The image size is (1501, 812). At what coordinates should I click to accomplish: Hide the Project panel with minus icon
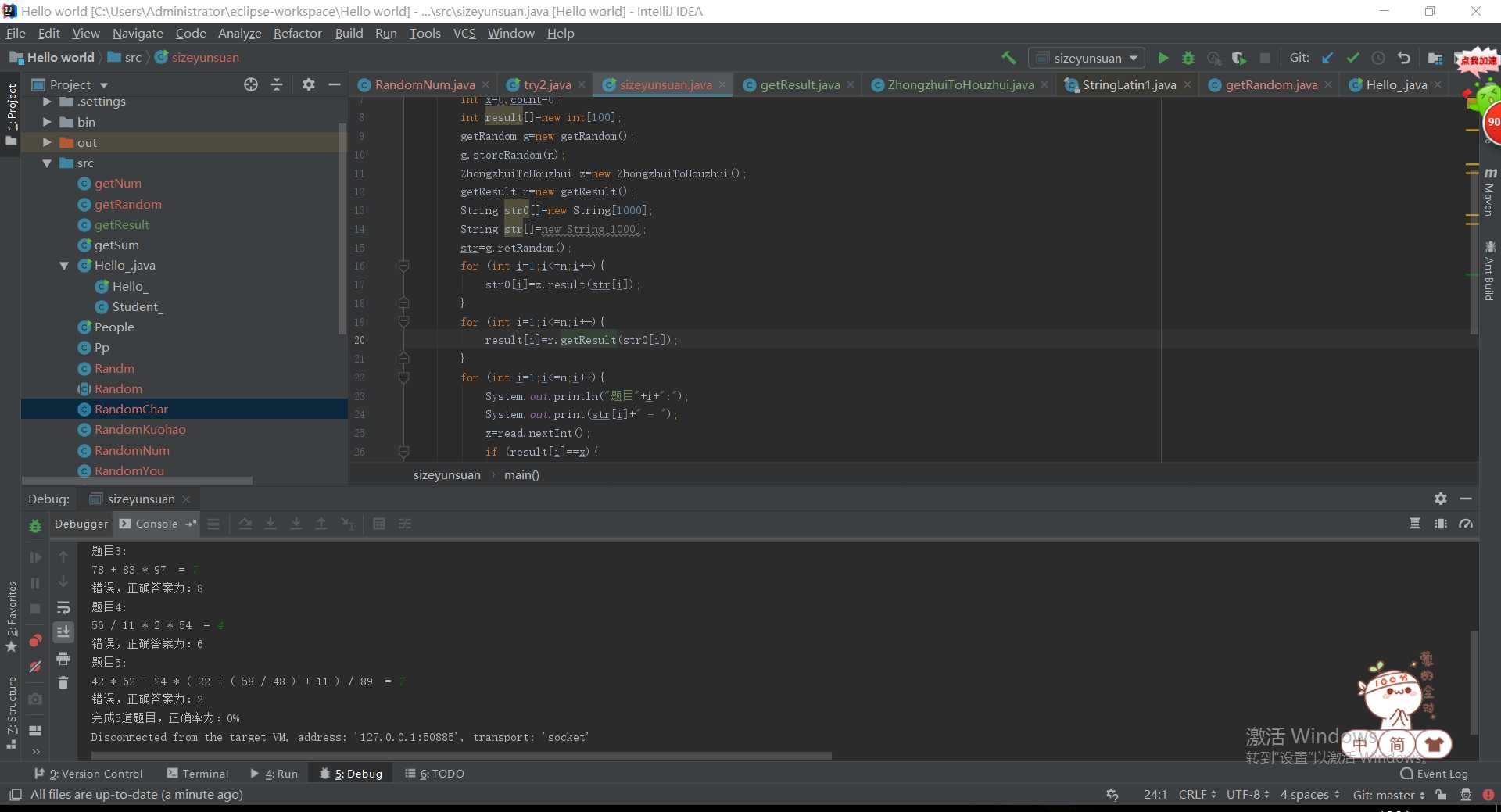click(335, 84)
